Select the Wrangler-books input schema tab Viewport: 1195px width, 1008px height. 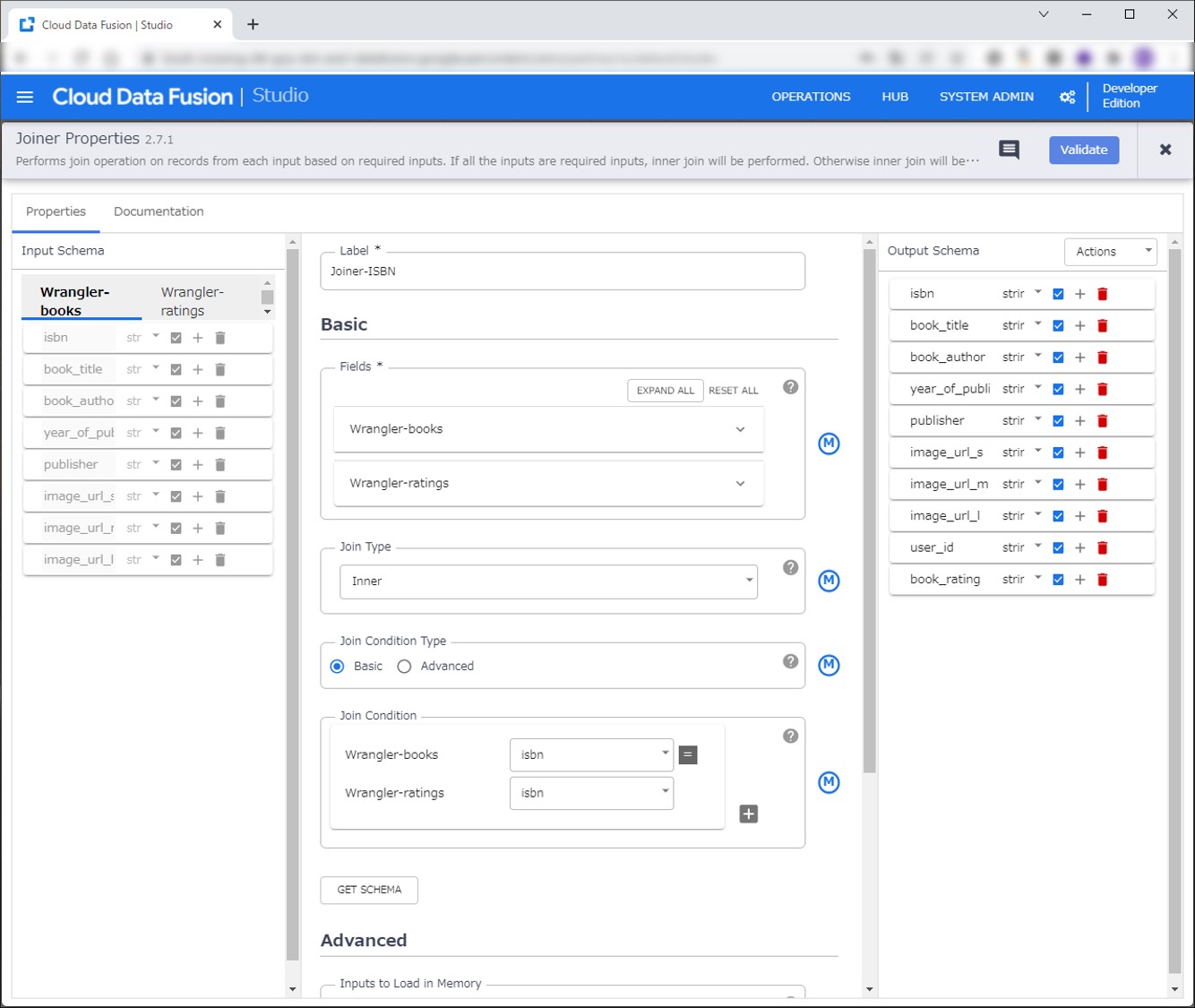point(82,301)
